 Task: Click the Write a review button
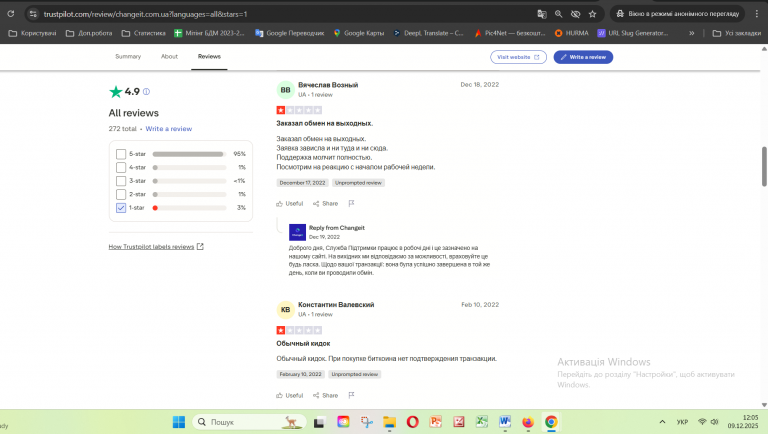pos(583,57)
